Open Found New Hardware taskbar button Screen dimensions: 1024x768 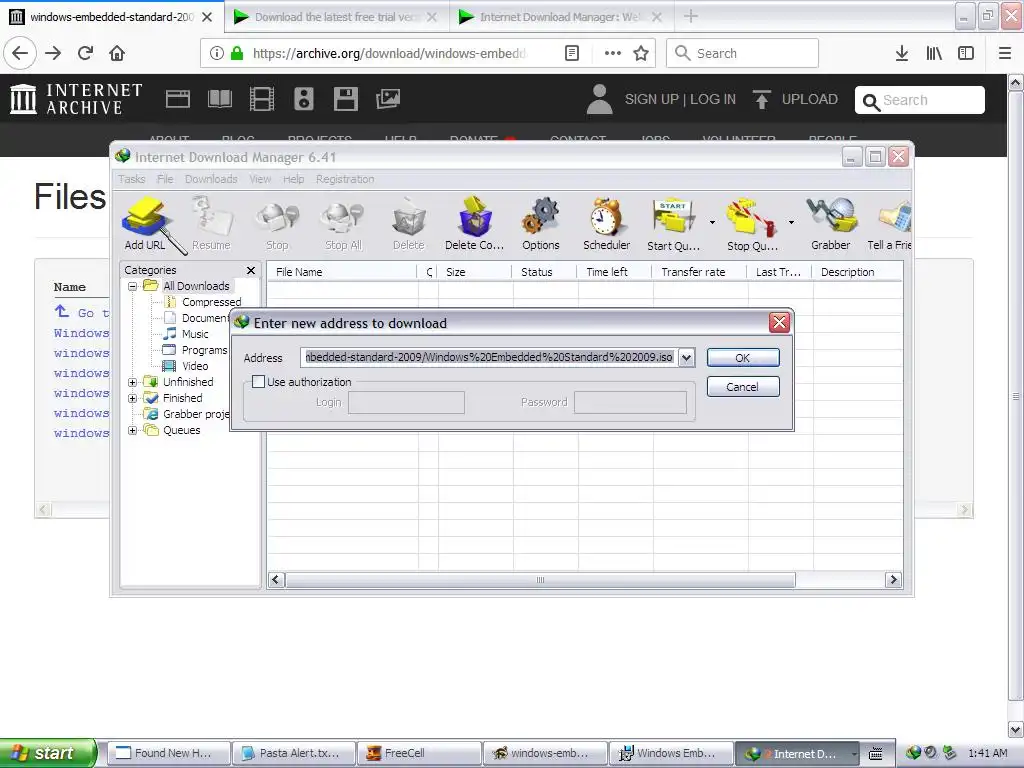(x=168, y=753)
